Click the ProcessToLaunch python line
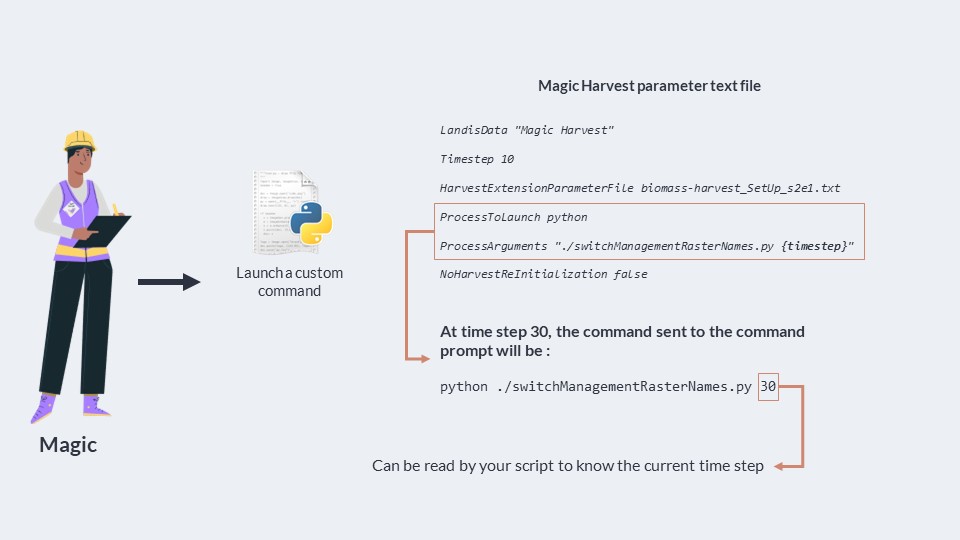Viewport: 960px width, 540px height. click(513, 217)
